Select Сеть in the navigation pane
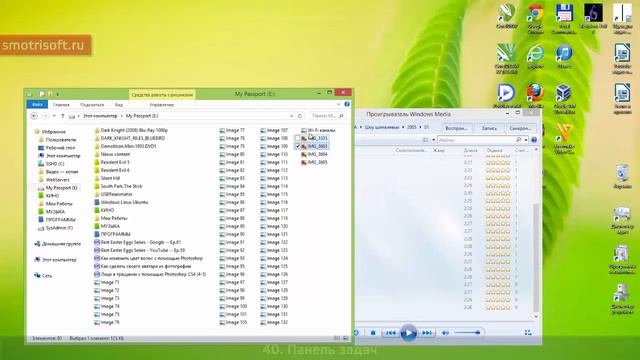640x360 pixels. (47, 276)
